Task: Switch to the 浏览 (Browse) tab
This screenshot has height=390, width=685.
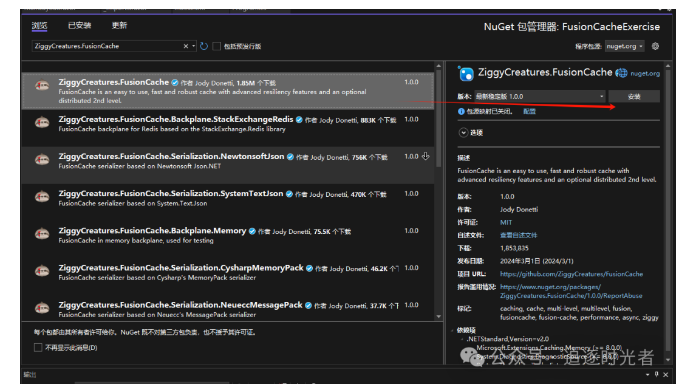Action: point(39,25)
